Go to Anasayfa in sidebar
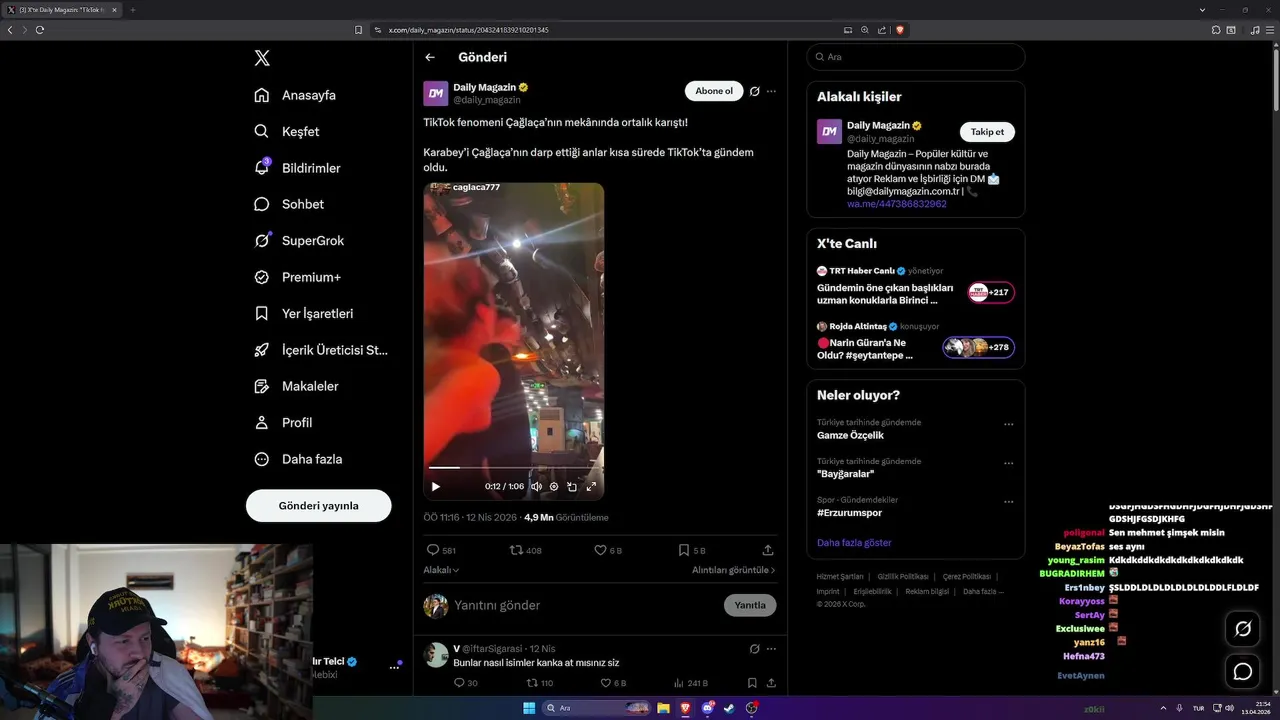This screenshot has height=720, width=1280. pos(295,95)
